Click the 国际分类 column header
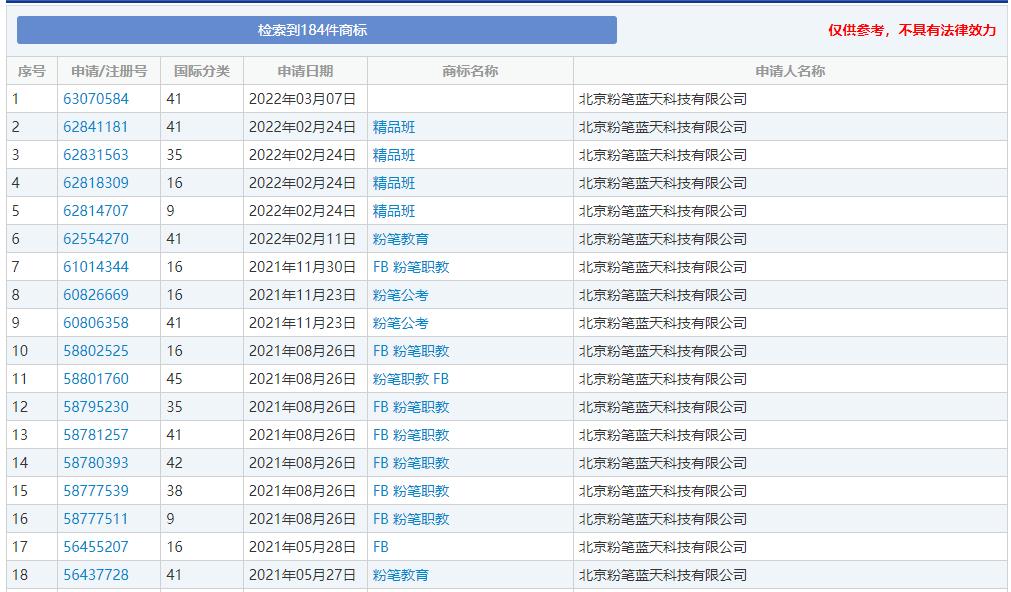 pyautogui.click(x=202, y=71)
